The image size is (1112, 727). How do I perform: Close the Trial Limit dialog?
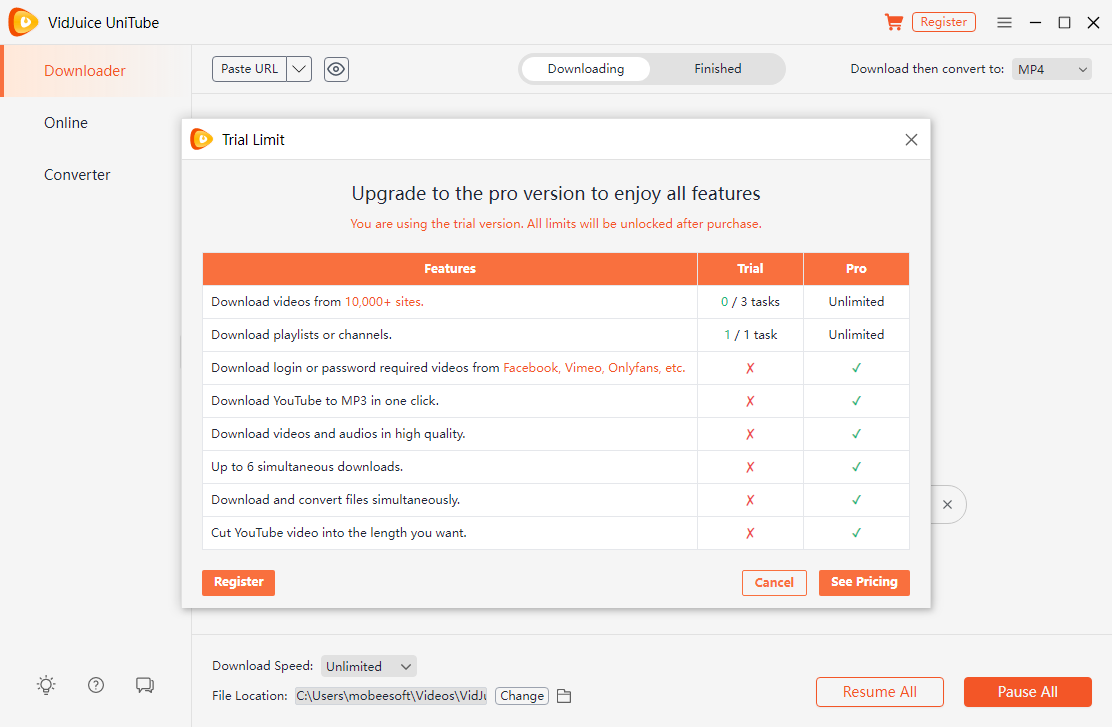tap(911, 140)
